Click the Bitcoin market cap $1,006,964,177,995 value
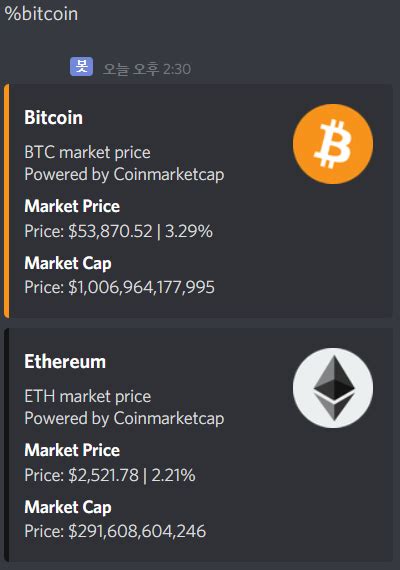 [x=141, y=288]
